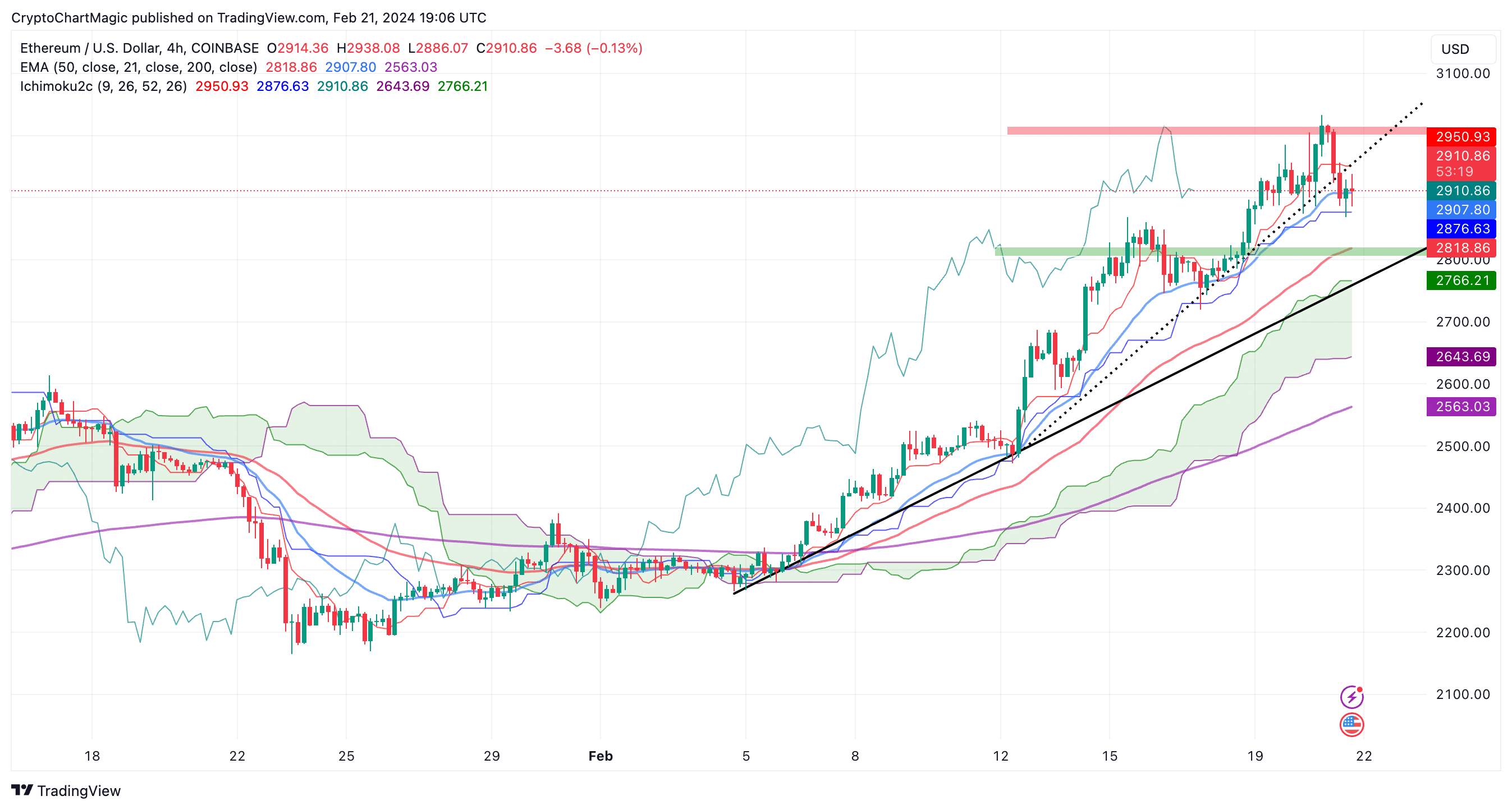This screenshot has width=1512, height=810.
Task: Click the Feb date on time axis
Action: point(601,756)
